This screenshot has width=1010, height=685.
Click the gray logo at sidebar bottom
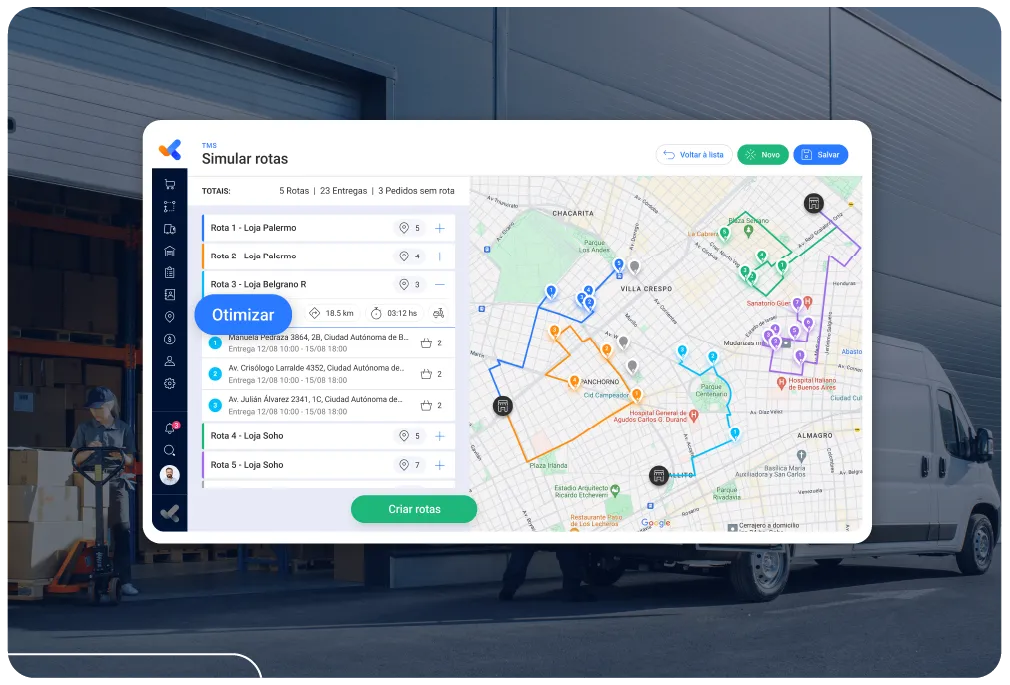coord(170,513)
